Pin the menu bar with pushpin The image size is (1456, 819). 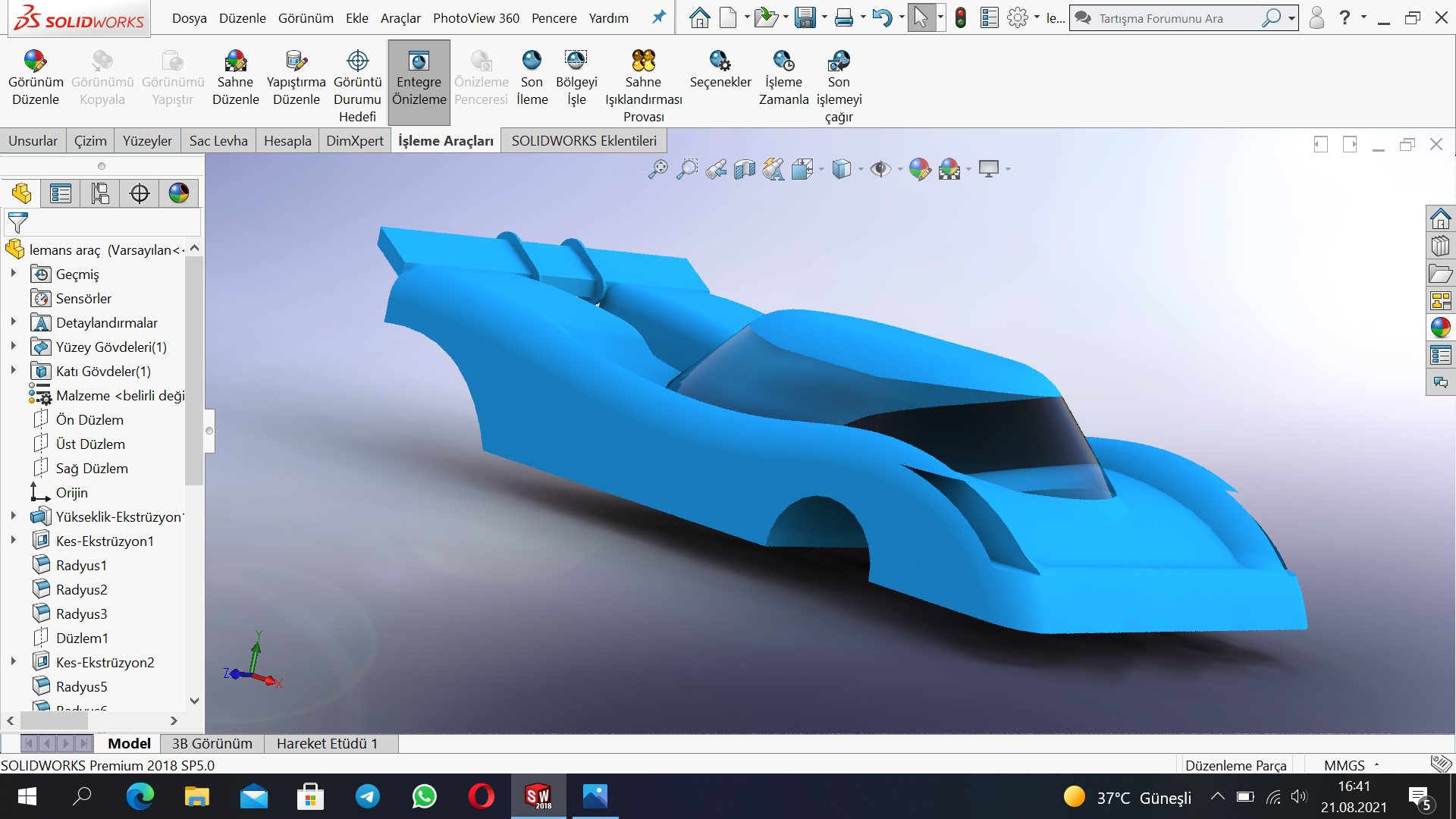pyautogui.click(x=659, y=17)
